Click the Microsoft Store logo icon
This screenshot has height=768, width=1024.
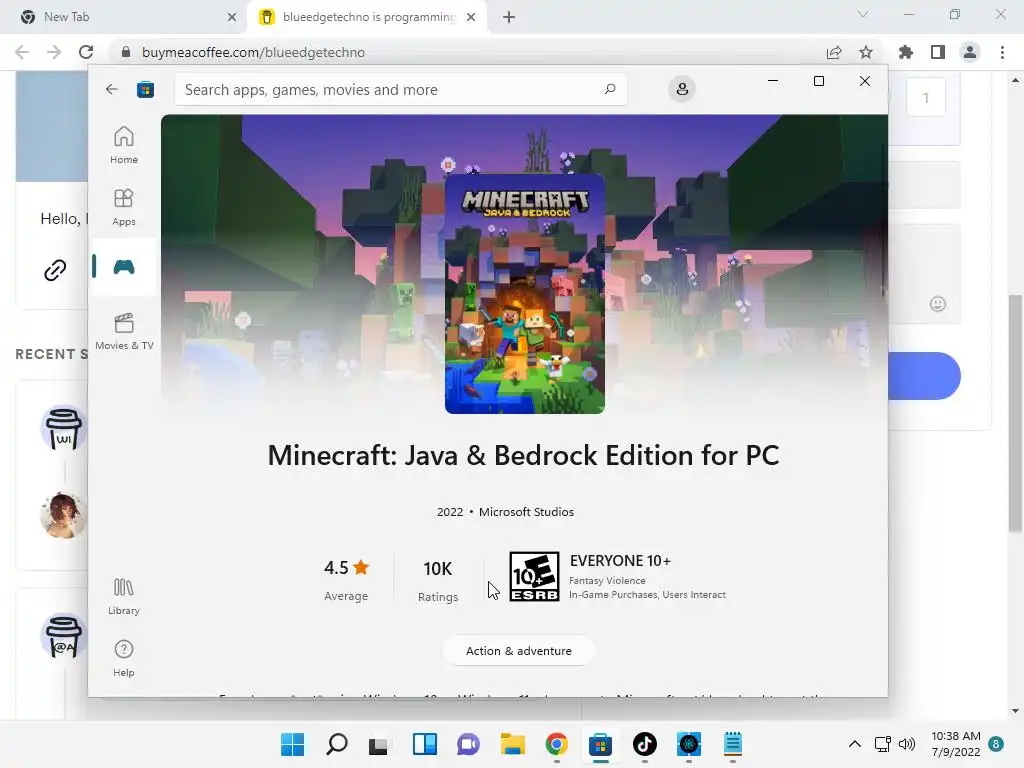point(145,89)
